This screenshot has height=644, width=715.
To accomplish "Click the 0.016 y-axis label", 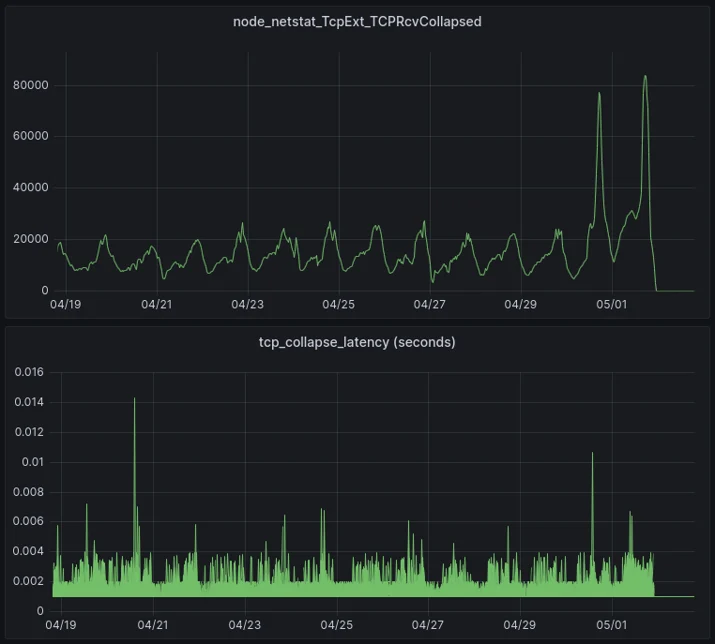I will (x=29, y=372).
